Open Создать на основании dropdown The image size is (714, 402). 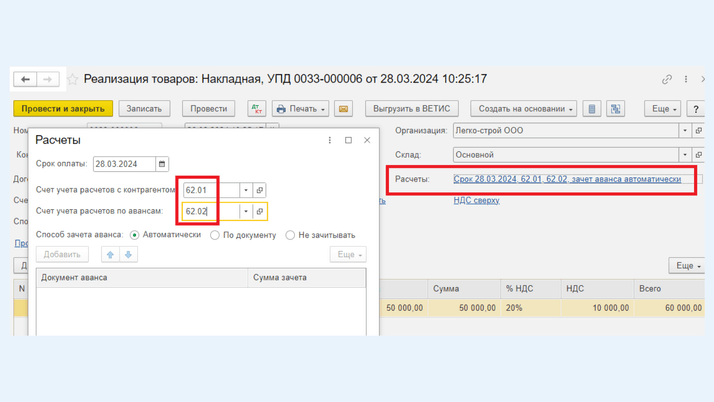524,109
